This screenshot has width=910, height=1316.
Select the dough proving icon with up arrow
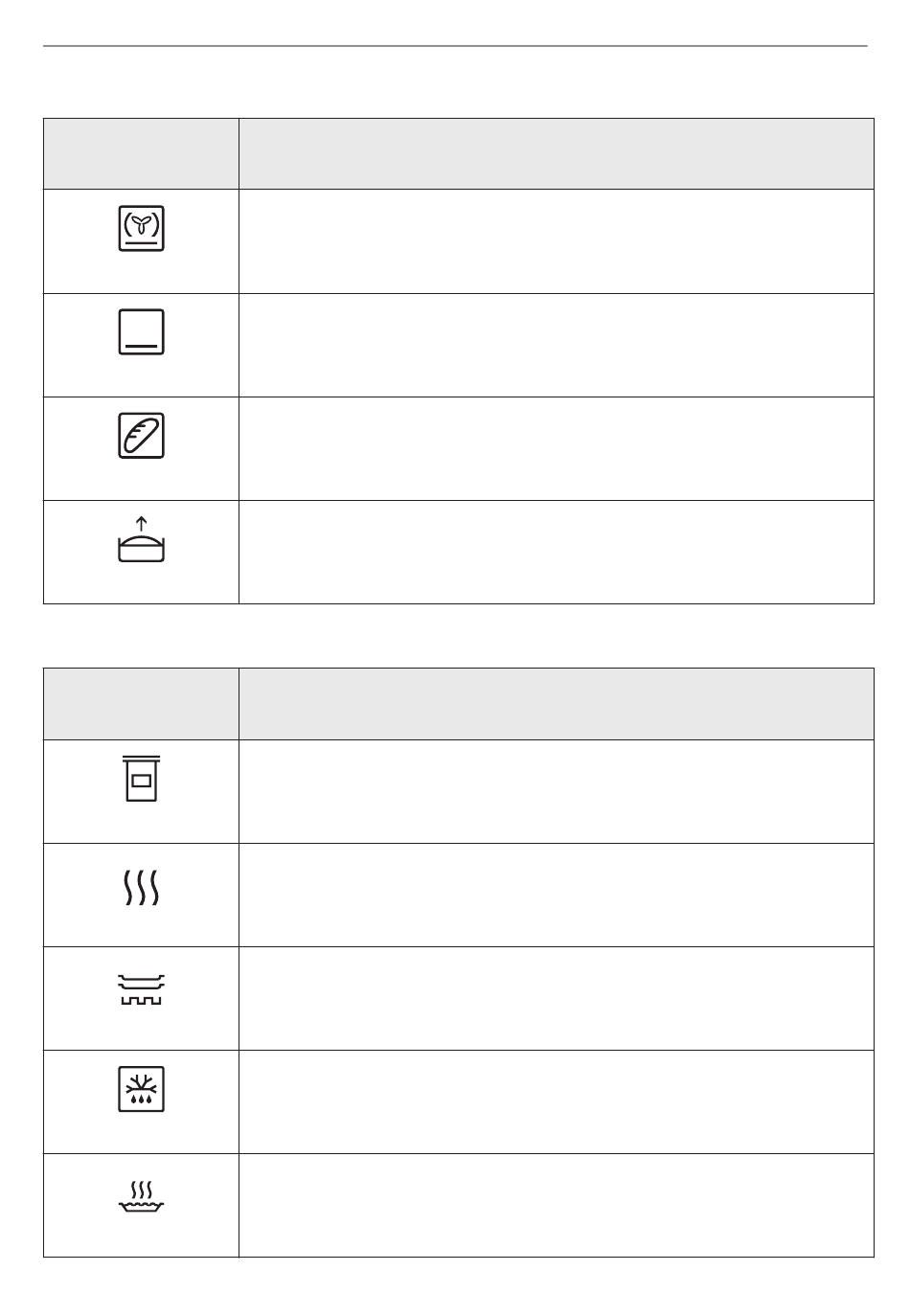tap(142, 540)
